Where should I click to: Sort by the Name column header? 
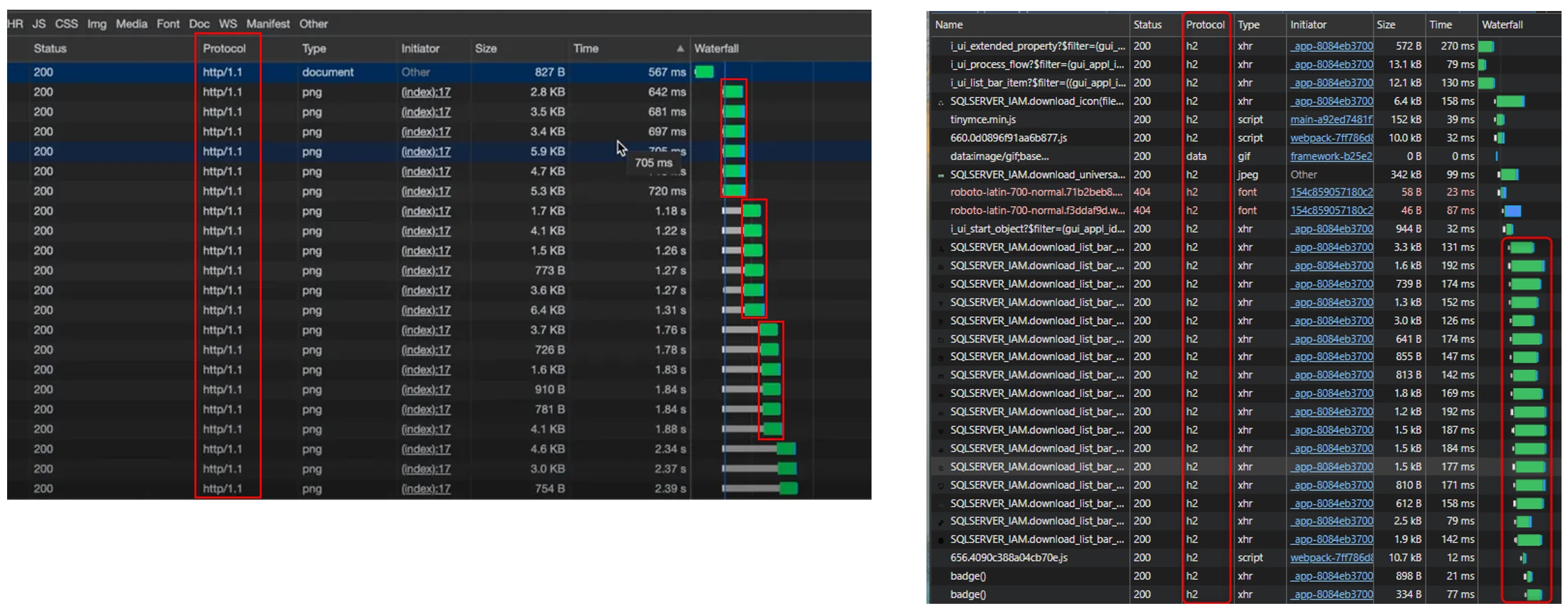coord(949,25)
